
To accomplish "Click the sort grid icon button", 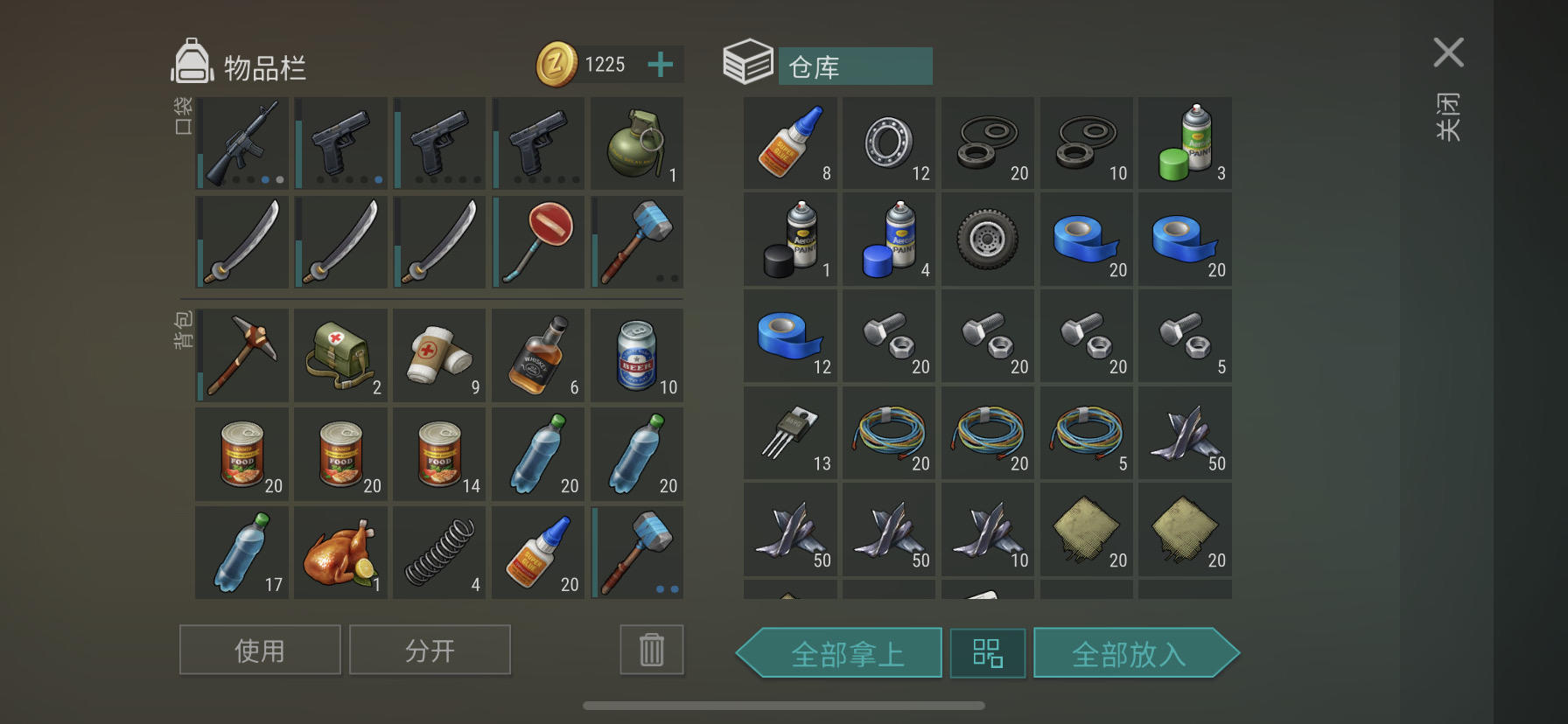I will point(988,653).
